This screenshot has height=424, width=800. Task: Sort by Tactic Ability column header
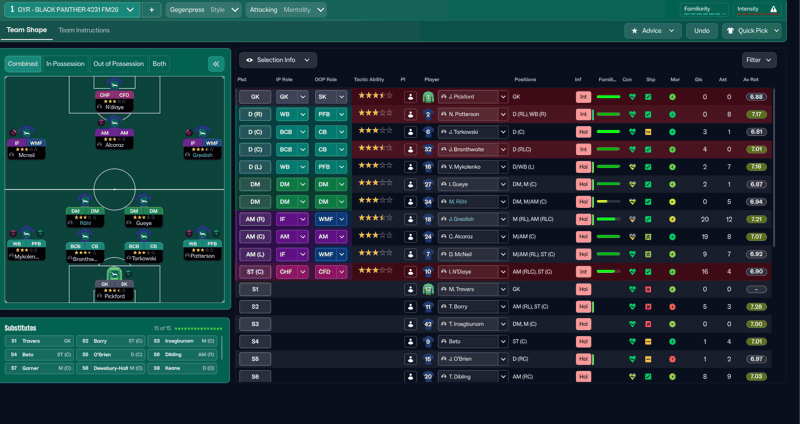point(369,80)
